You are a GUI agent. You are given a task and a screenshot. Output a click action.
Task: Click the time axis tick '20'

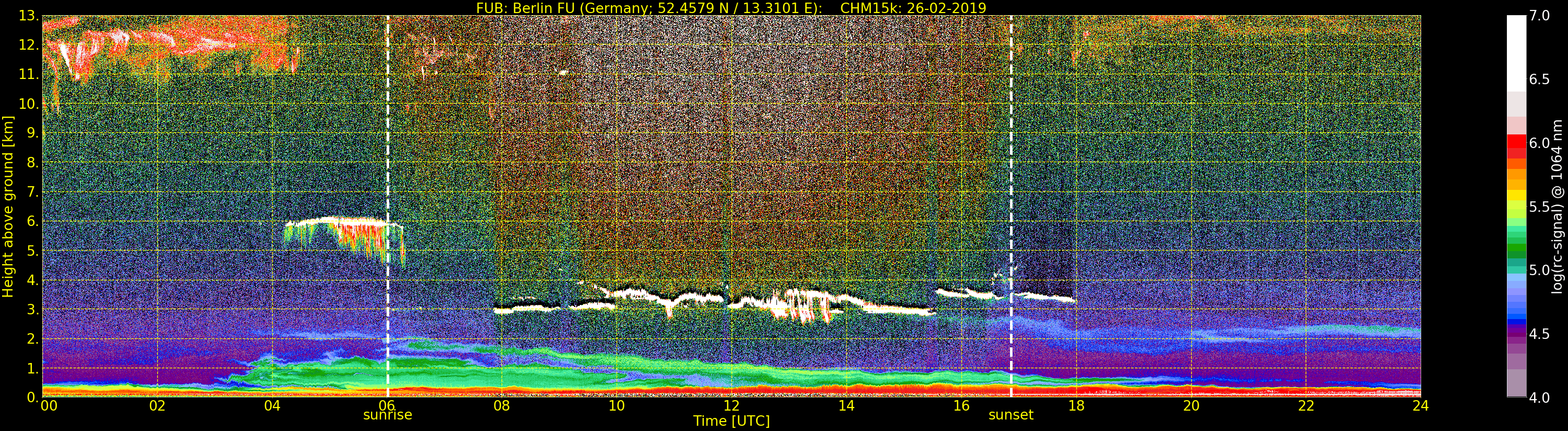(x=1191, y=405)
